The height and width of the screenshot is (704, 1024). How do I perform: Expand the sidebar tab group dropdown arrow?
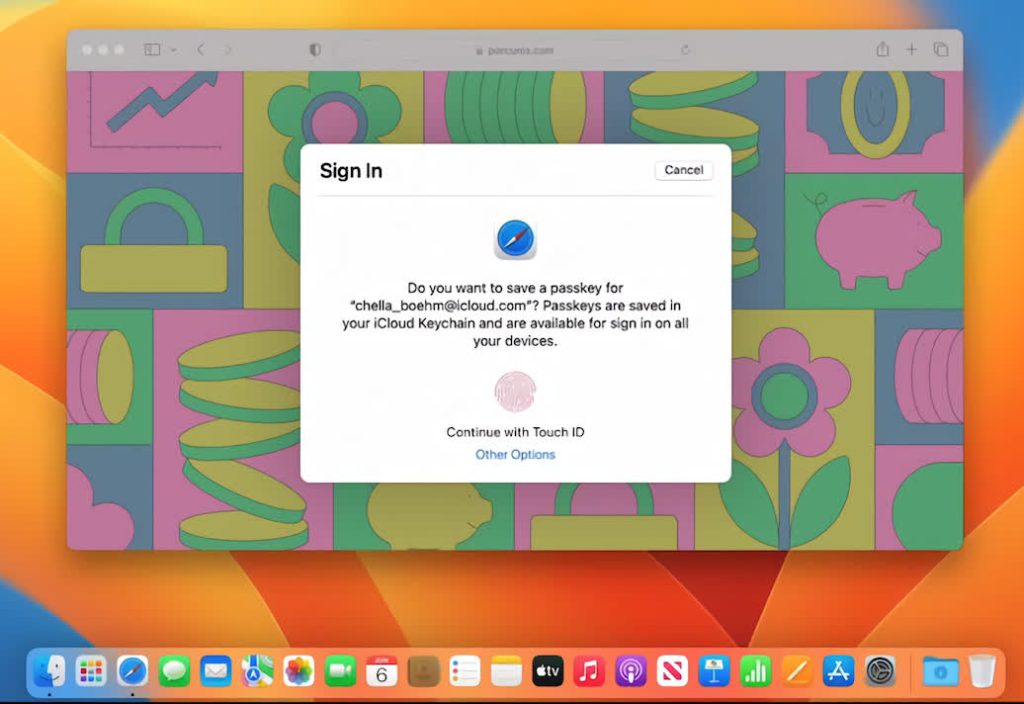coord(174,49)
